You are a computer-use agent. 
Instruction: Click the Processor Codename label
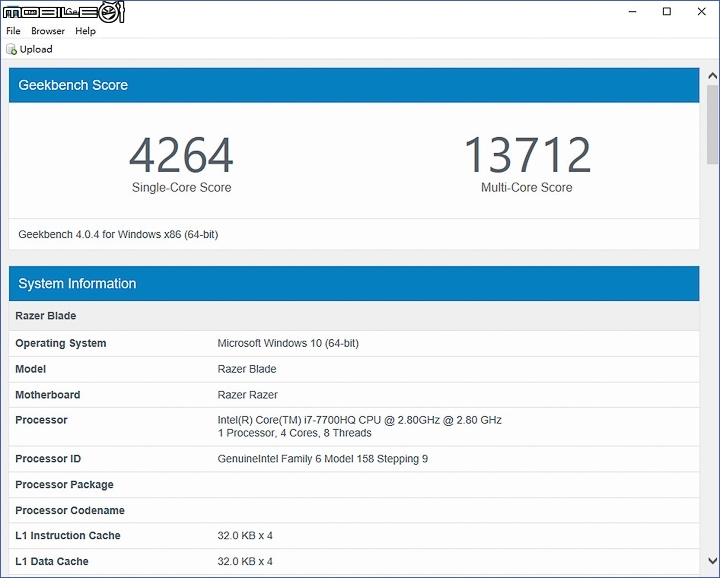point(70,511)
